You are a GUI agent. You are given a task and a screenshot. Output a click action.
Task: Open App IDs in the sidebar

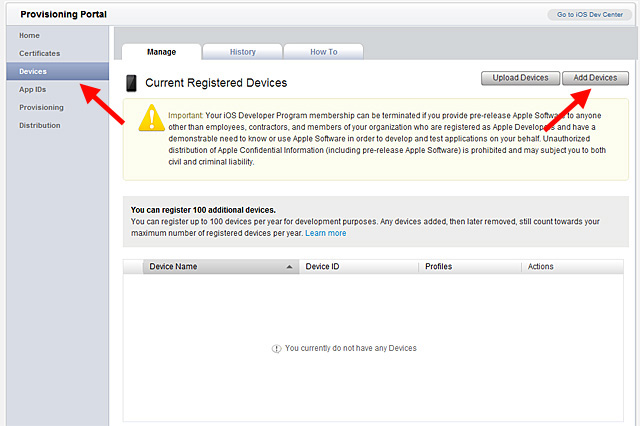(x=33, y=89)
